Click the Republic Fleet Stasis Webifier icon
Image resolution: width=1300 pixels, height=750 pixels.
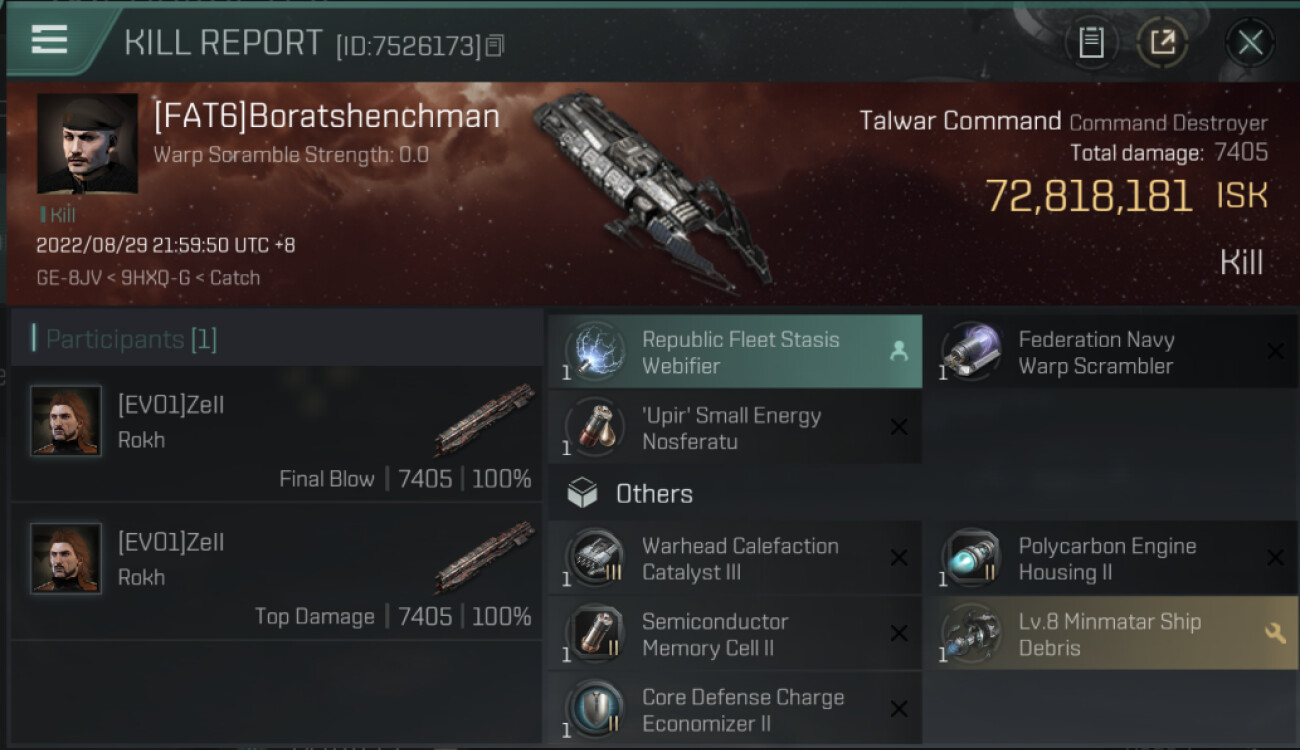click(x=596, y=353)
